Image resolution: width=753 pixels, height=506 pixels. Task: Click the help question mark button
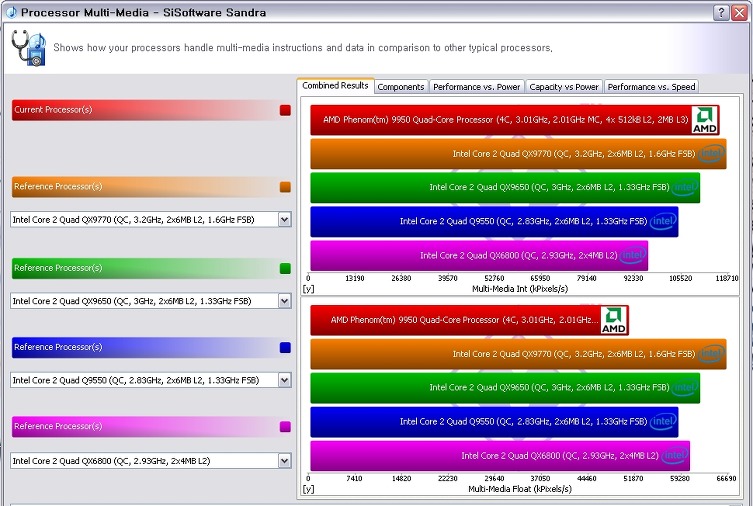click(x=721, y=12)
